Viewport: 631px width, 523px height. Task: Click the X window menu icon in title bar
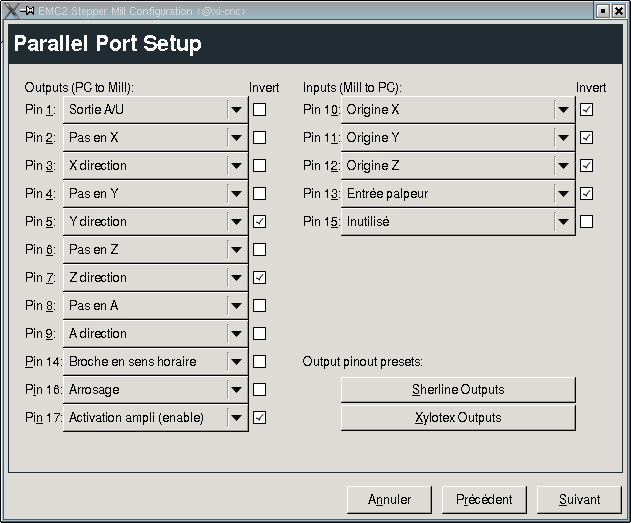[x=11, y=11]
